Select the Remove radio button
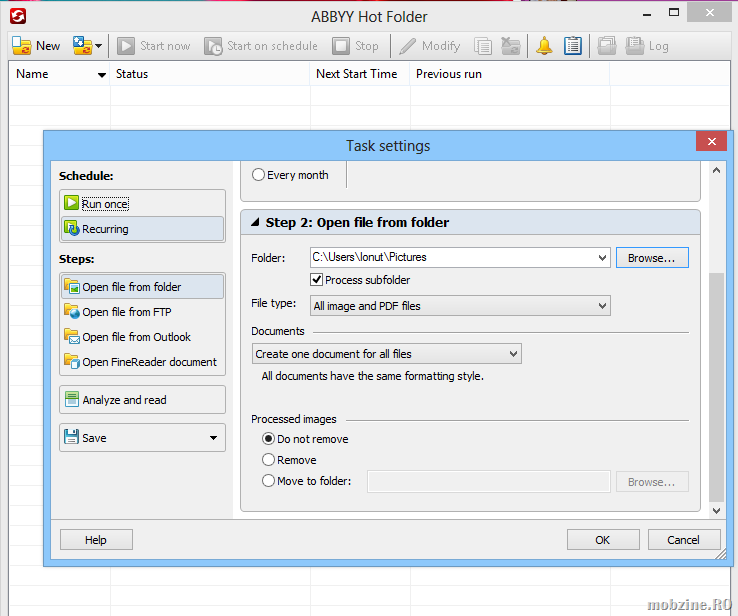The image size is (738, 616). pos(268,459)
